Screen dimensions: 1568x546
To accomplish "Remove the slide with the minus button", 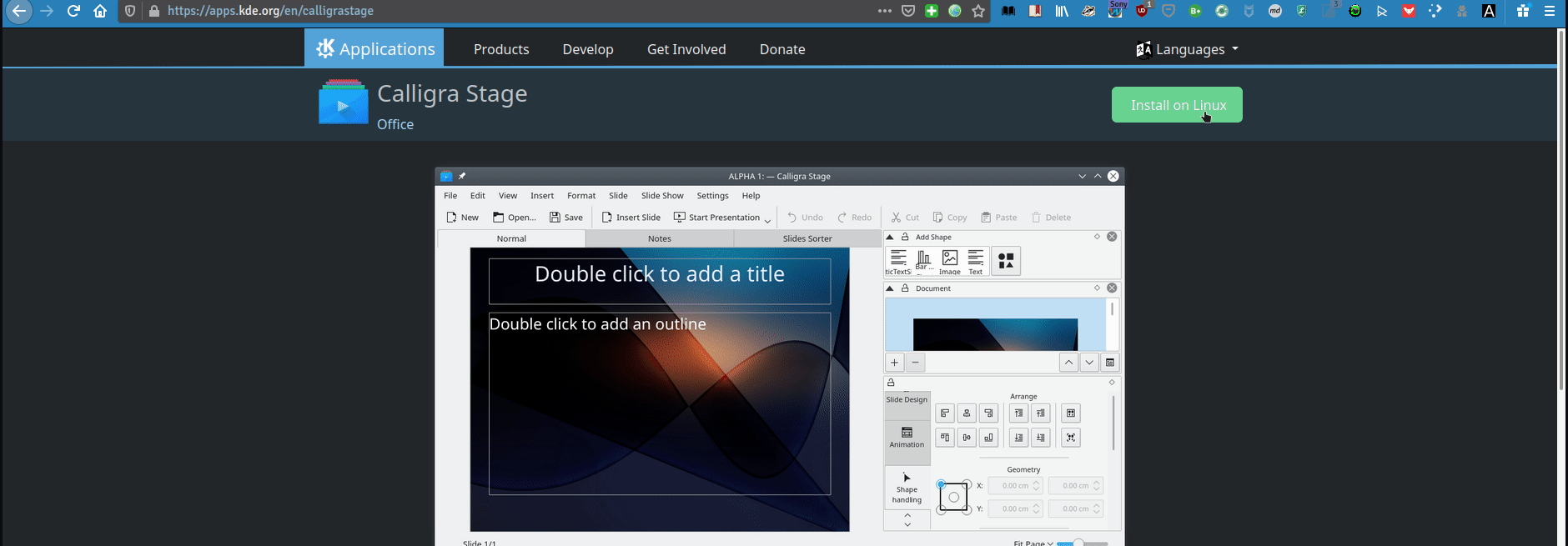I will [x=915, y=363].
